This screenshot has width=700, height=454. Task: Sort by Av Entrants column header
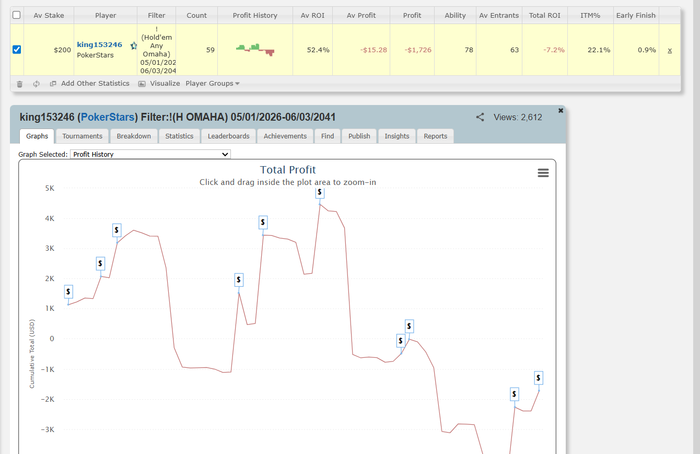tap(499, 15)
